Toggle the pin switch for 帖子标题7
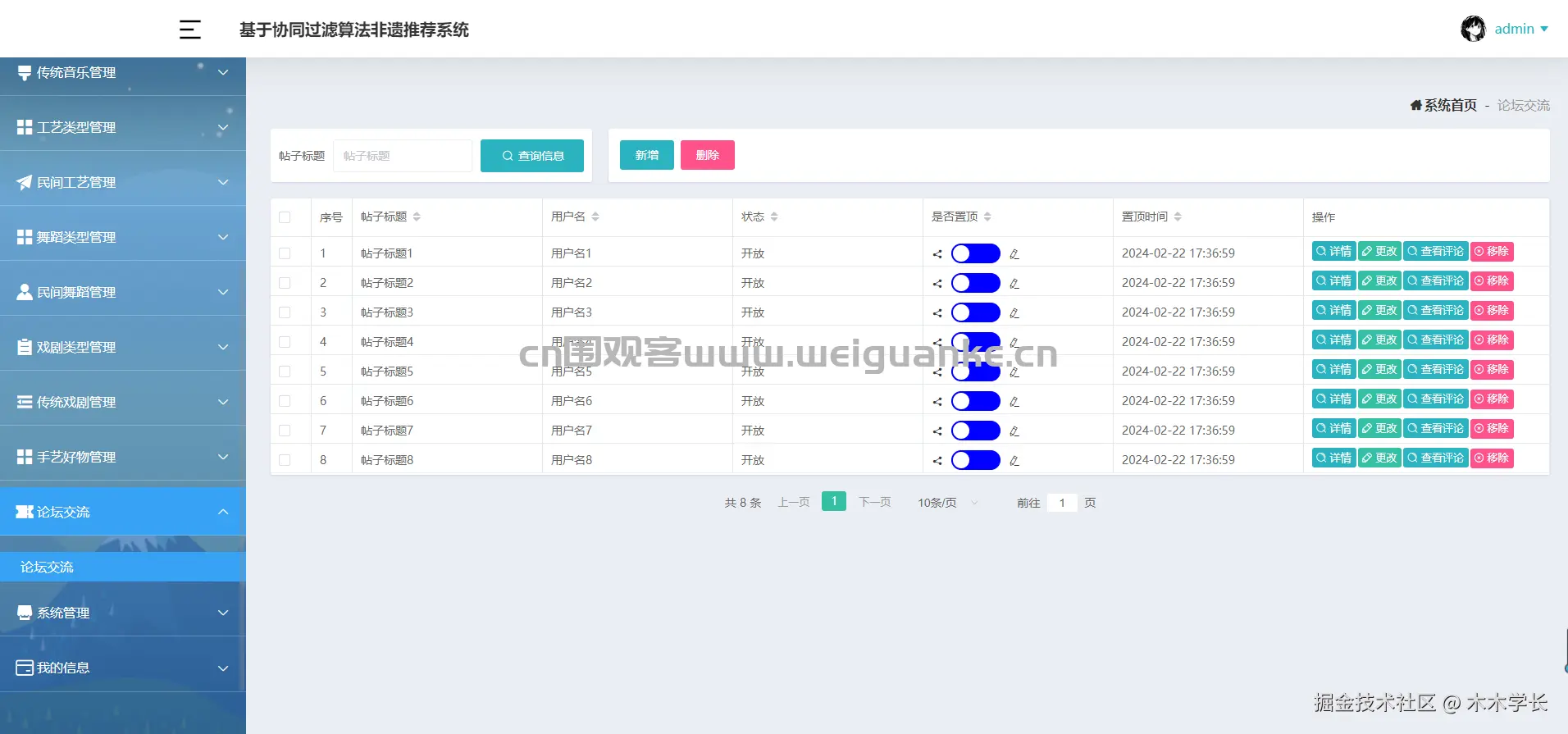The image size is (1568, 734). [975, 431]
